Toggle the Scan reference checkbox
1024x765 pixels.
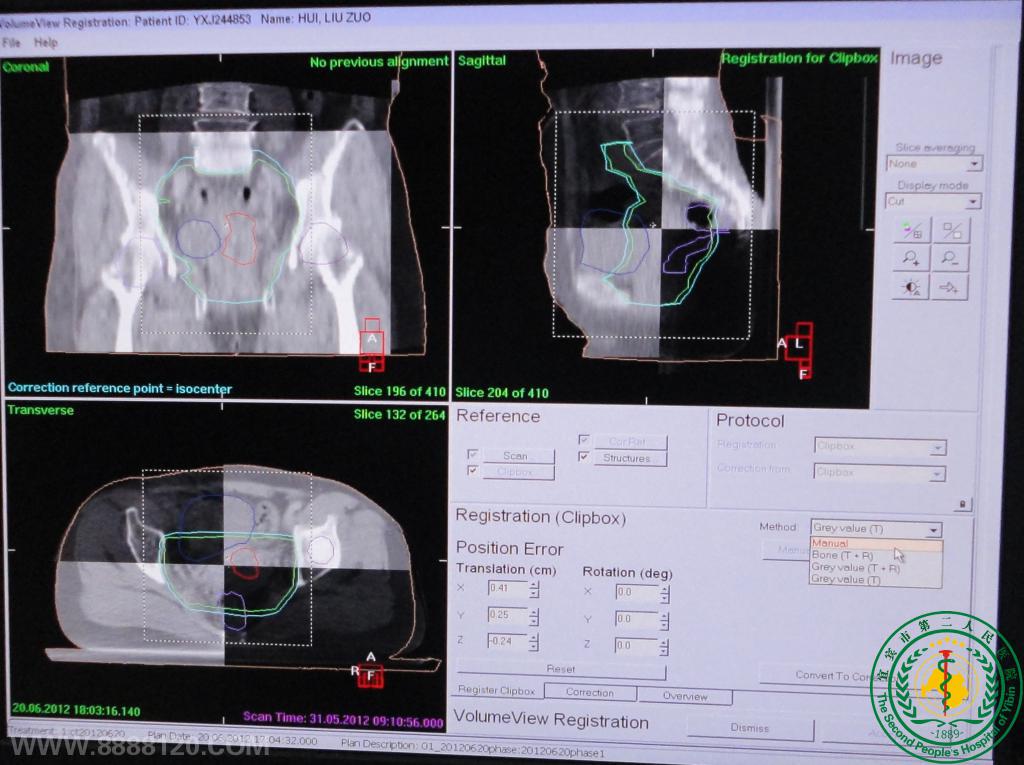click(x=473, y=456)
